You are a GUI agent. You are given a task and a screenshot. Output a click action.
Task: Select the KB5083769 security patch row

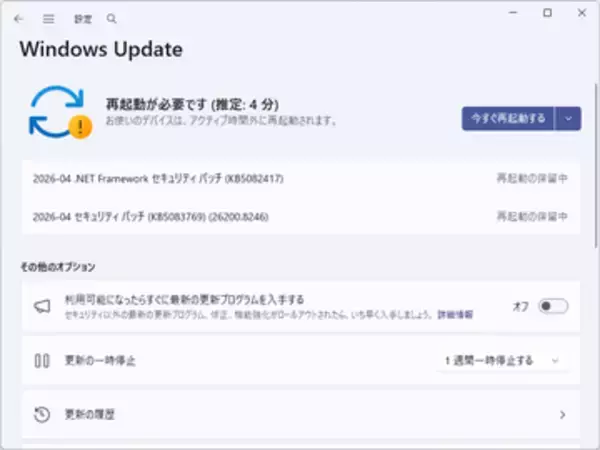(301, 217)
